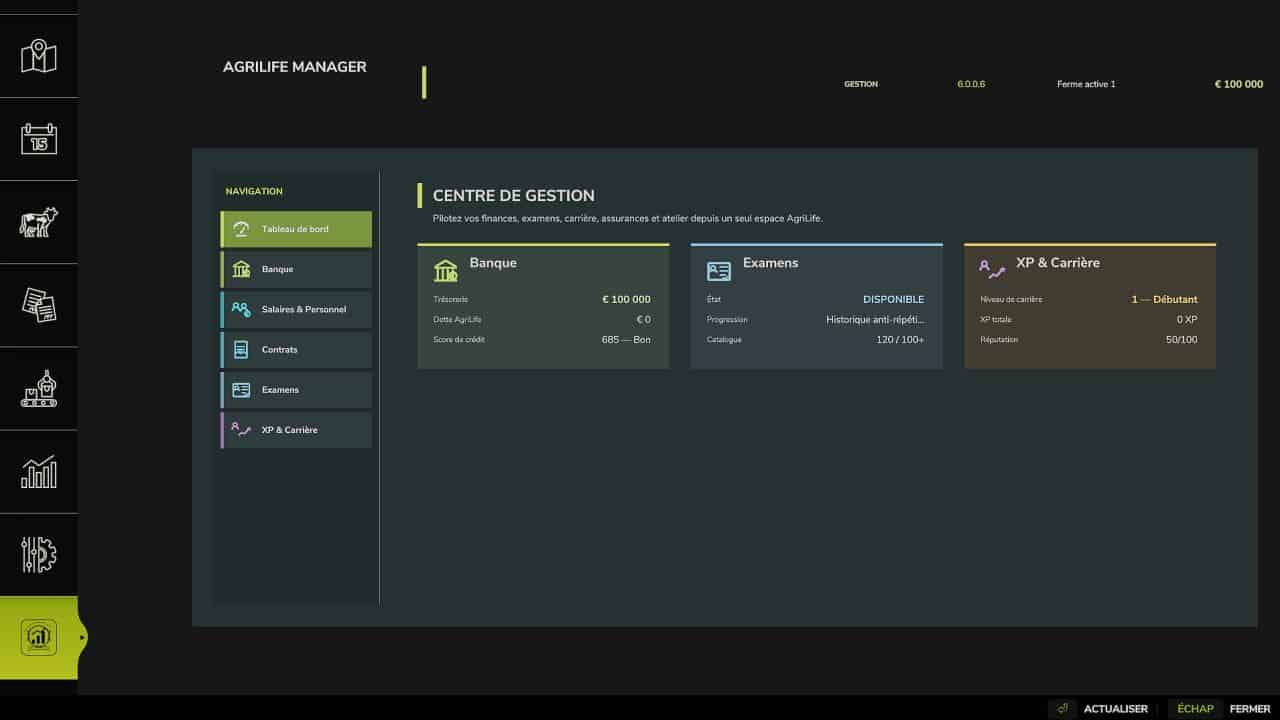Screen dimensions: 1280x720
Task: Click Dette AgriLife € 0 value
Action: 643,320
